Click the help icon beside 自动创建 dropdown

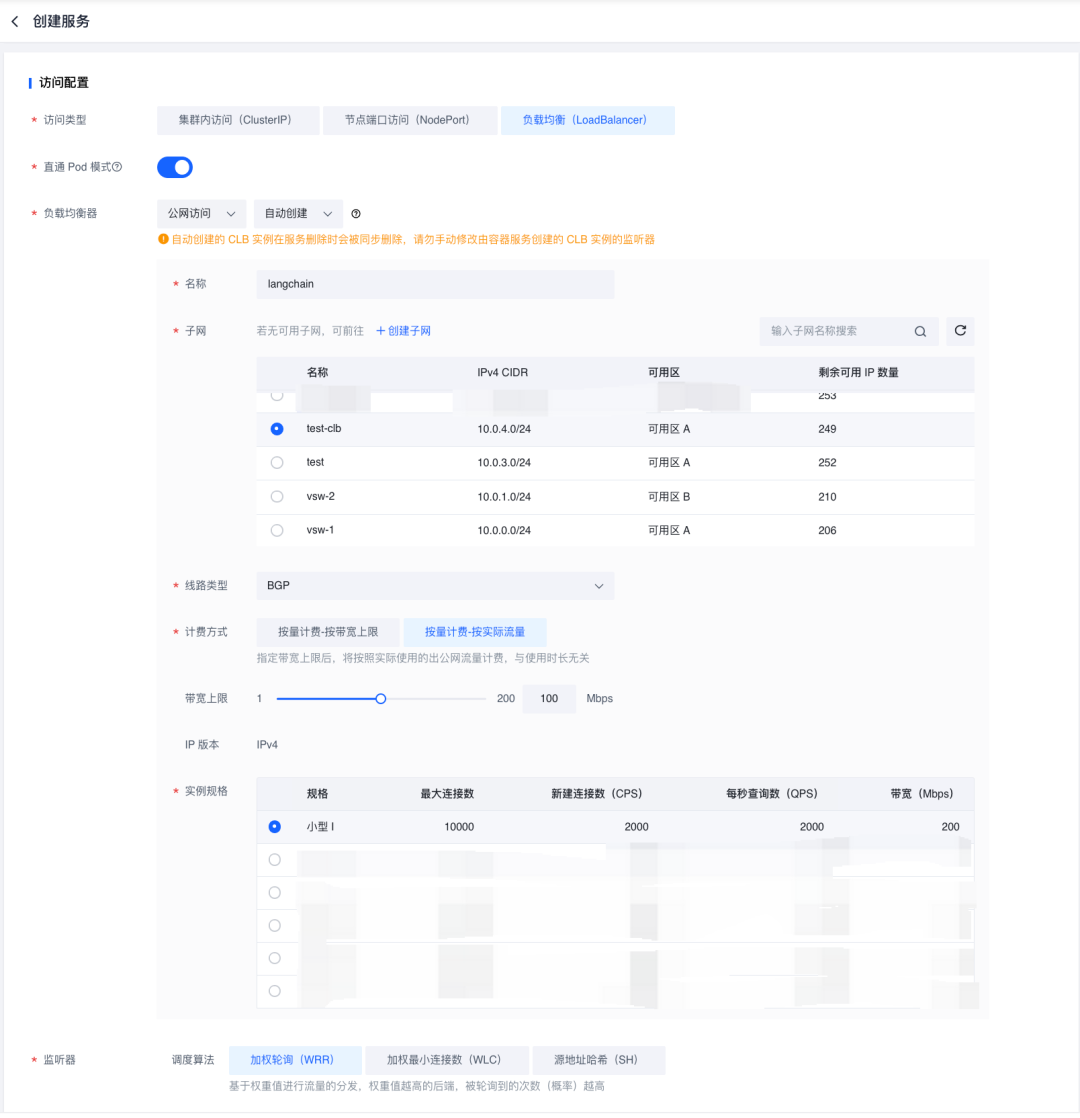click(356, 214)
